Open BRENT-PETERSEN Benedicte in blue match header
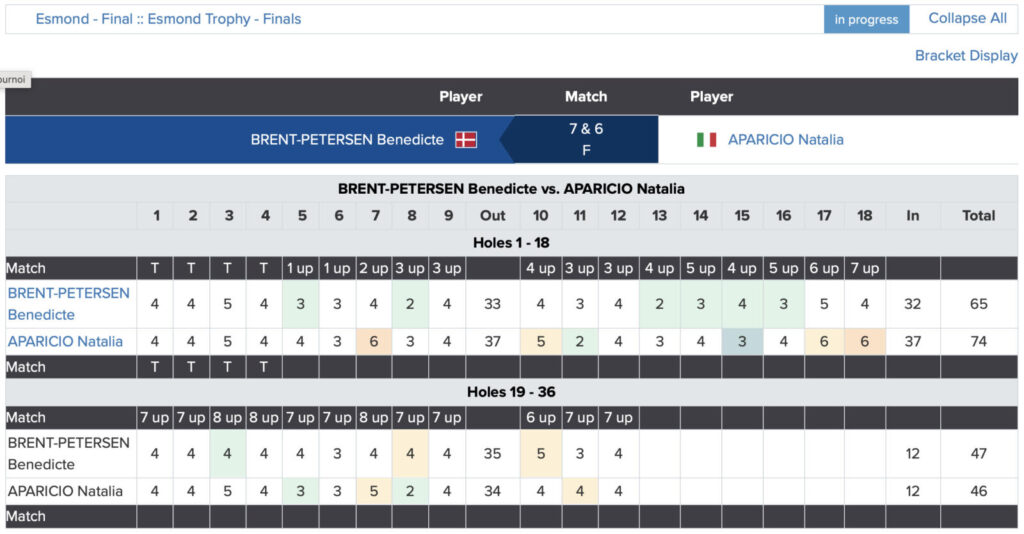Viewport: 1024px width, 534px height. coord(347,140)
